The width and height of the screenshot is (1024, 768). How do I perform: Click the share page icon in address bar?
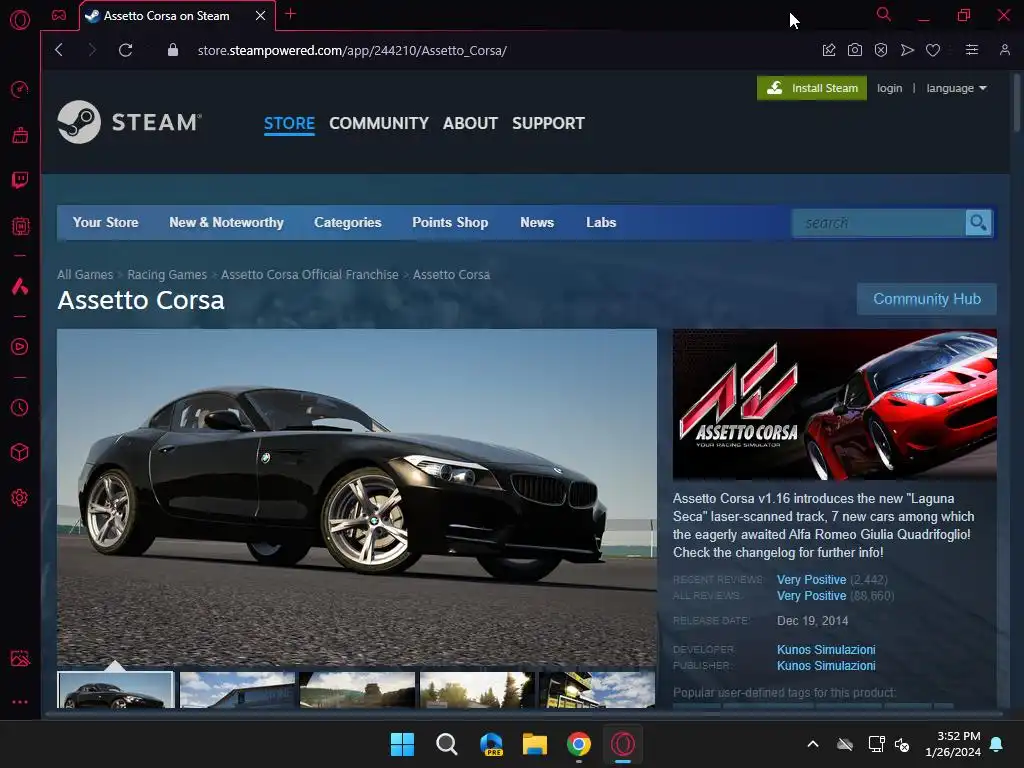coord(829,50)
